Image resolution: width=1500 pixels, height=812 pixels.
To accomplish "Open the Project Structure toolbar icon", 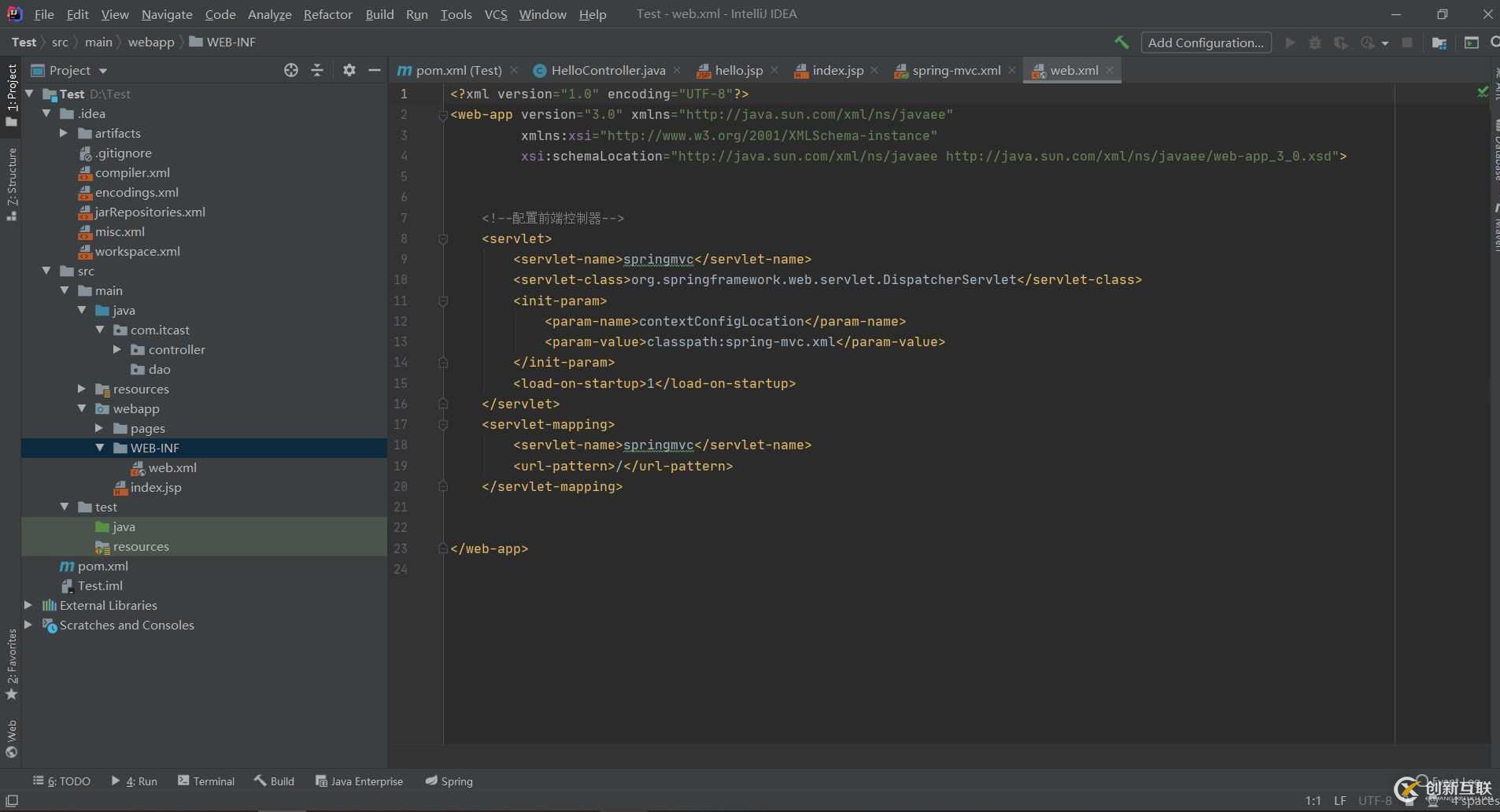I will click(x=1439, y=42).
